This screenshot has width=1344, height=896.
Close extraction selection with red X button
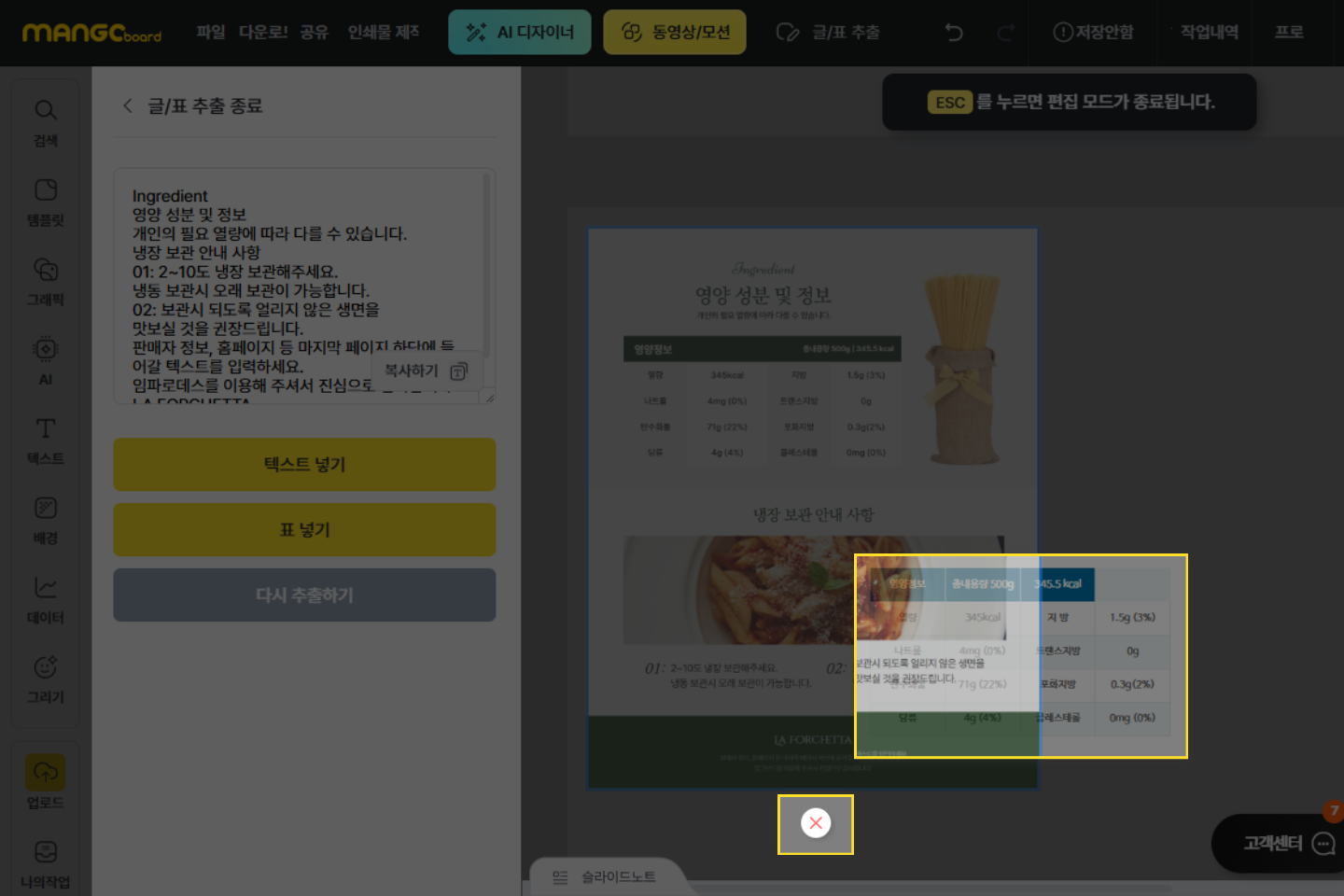pos(816,823)
